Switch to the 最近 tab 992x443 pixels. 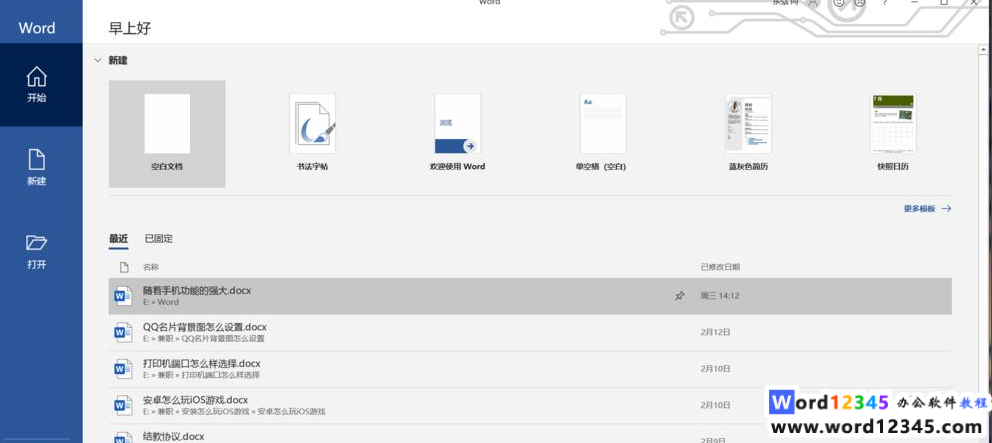pyautogui.click(x=118, y=239)
